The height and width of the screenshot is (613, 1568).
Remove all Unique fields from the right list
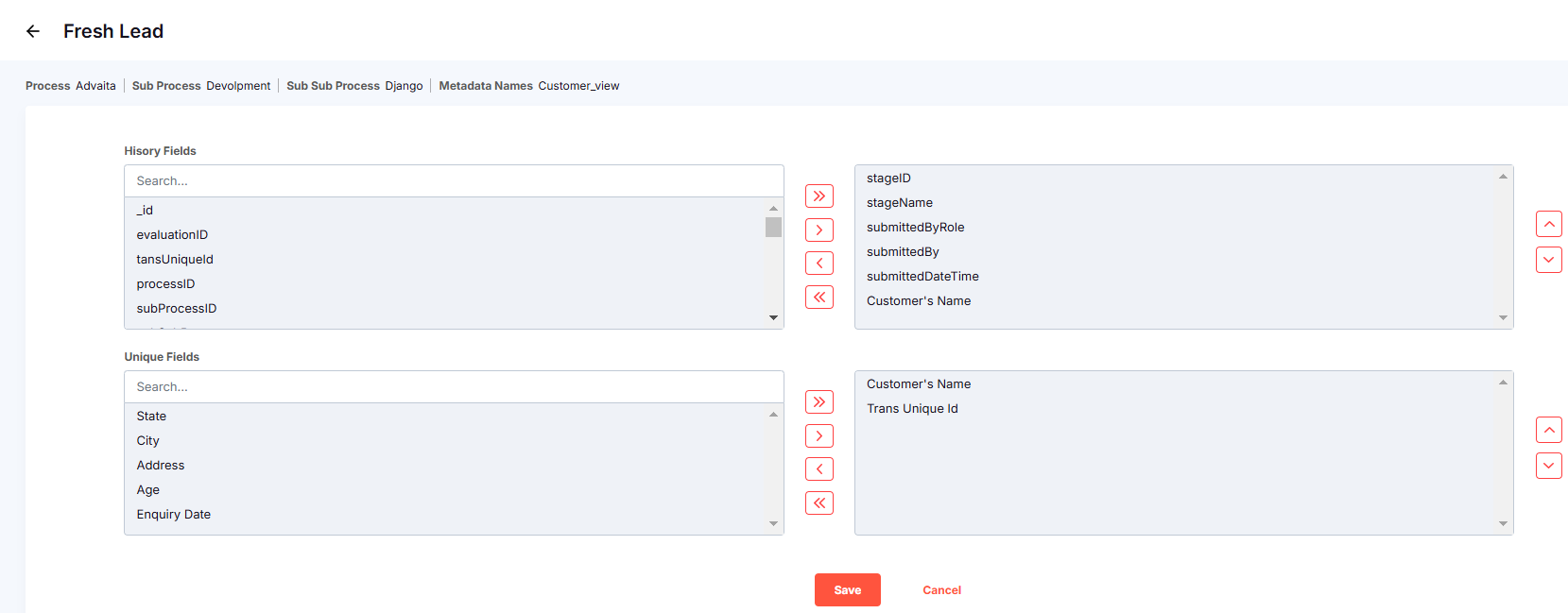818,503
